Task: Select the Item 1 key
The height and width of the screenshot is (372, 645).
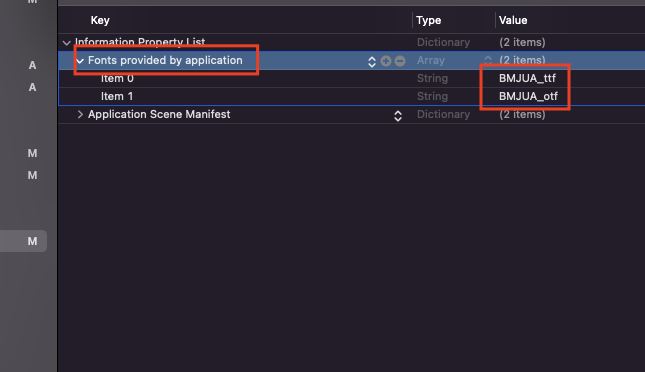Action: [117, 96]
